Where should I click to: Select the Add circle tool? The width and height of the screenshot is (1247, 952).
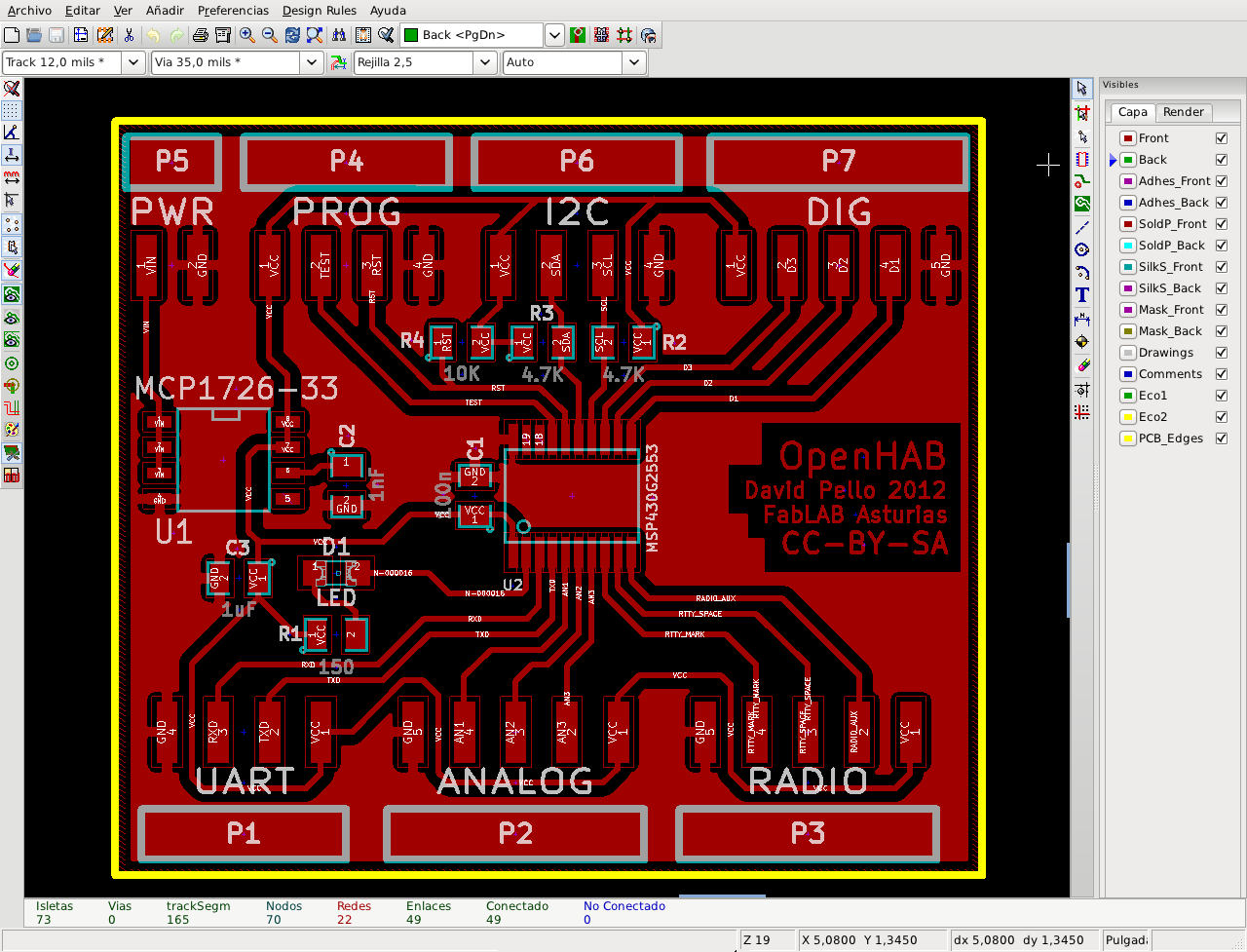[x=1082, y=249]
